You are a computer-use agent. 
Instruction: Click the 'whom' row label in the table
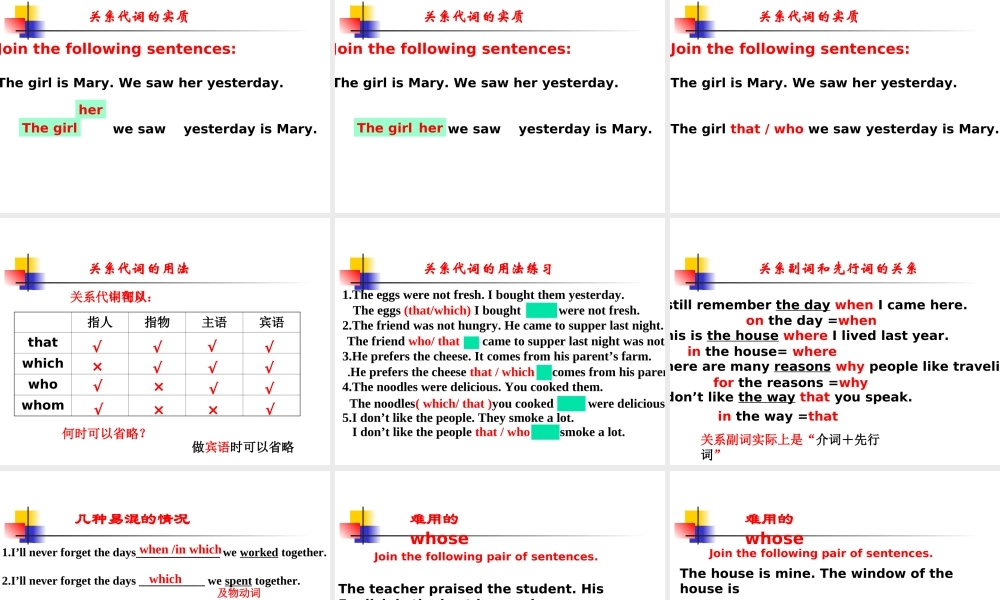click(43, 406)
